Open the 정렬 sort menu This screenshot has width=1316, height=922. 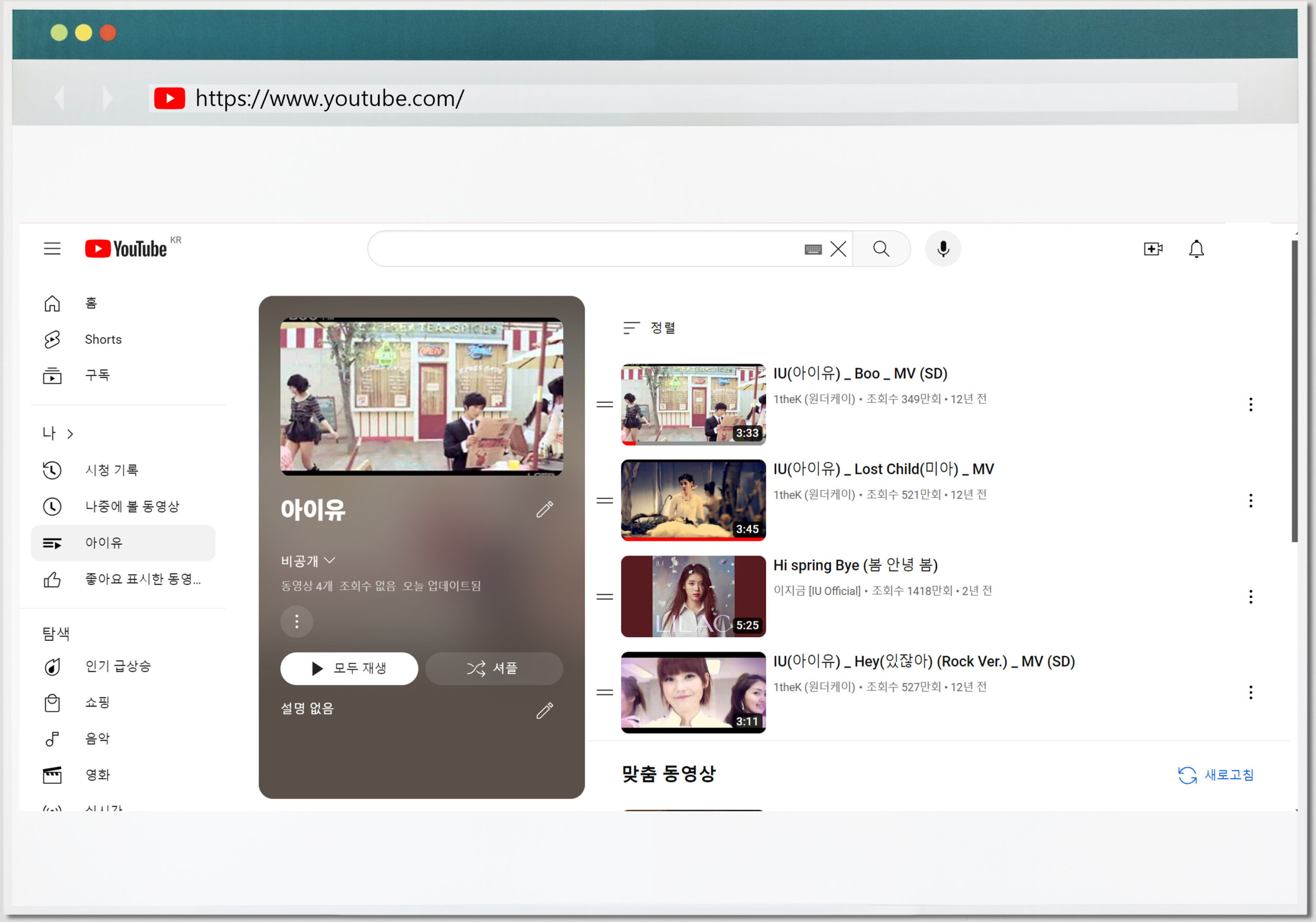click(x=649, y=328)
